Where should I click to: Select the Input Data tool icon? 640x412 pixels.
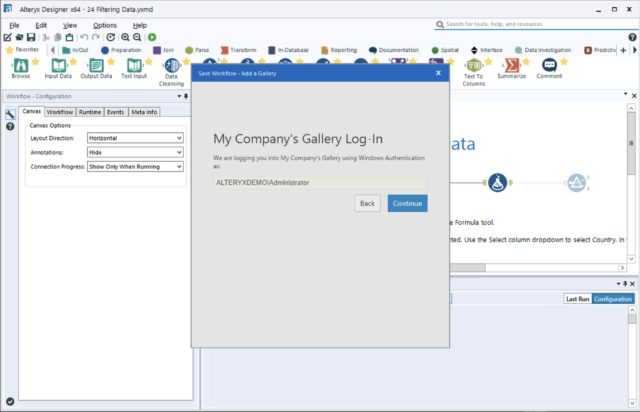[x=58, y=65]
